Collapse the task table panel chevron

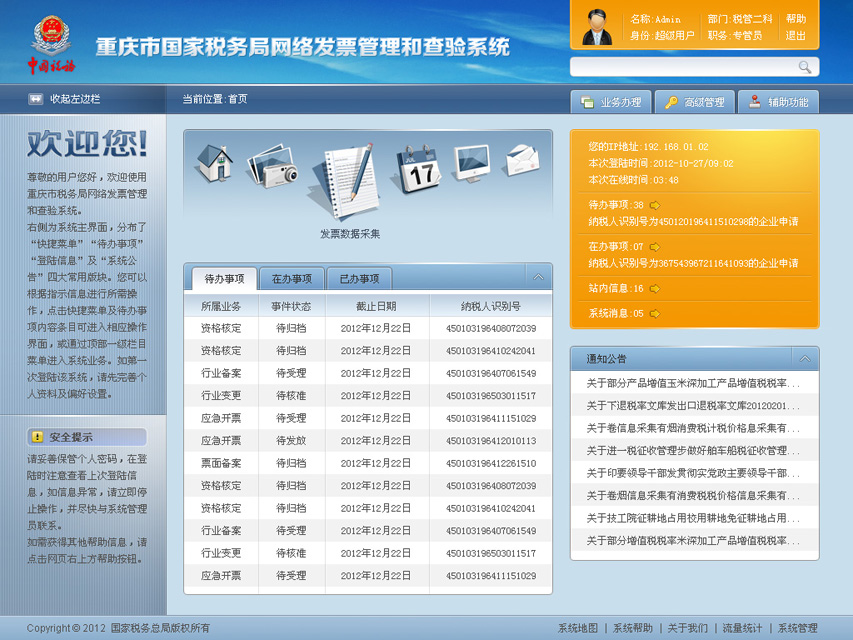(538, 277)
